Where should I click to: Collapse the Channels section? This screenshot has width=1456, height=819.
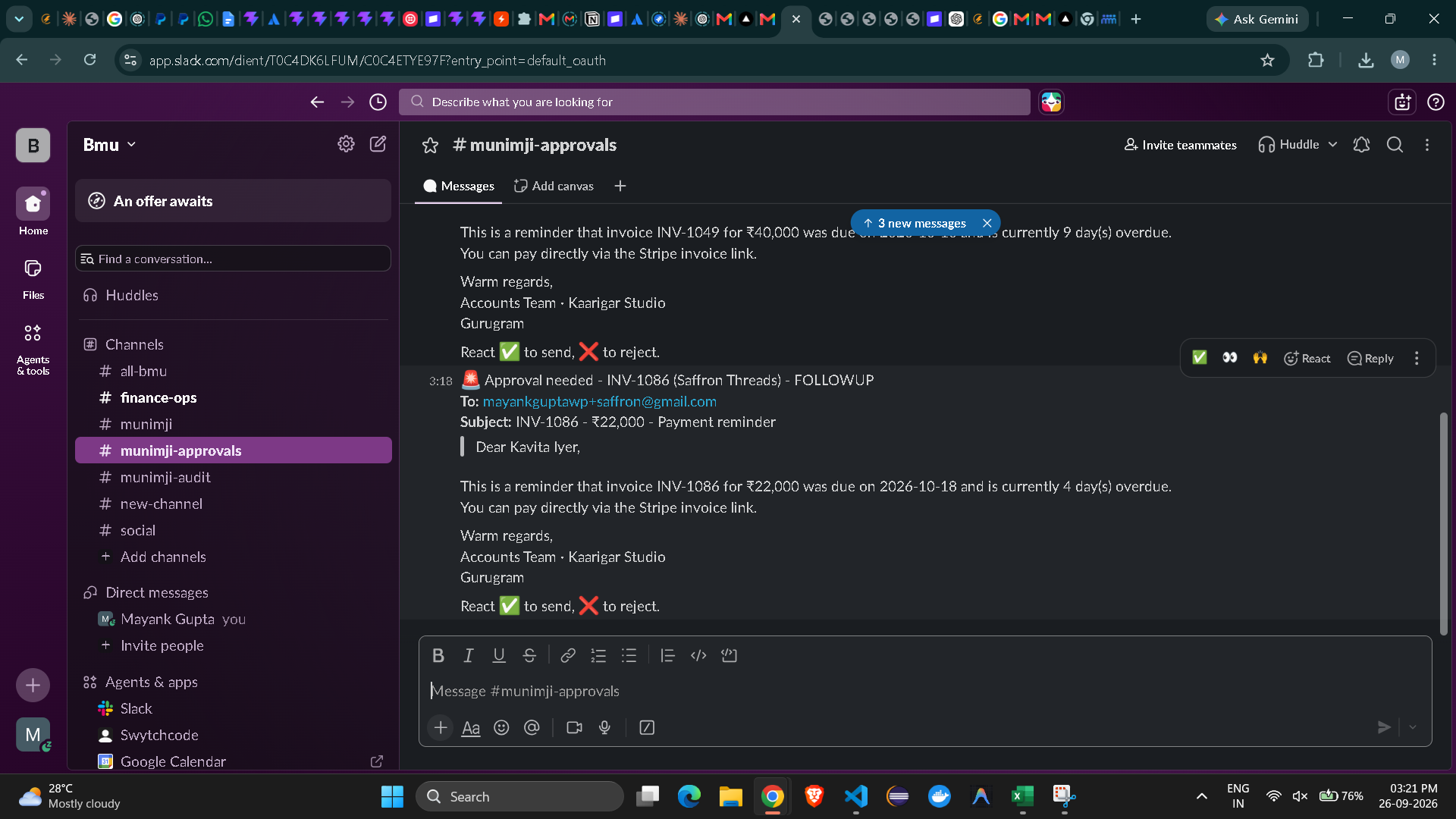[134, 344]
